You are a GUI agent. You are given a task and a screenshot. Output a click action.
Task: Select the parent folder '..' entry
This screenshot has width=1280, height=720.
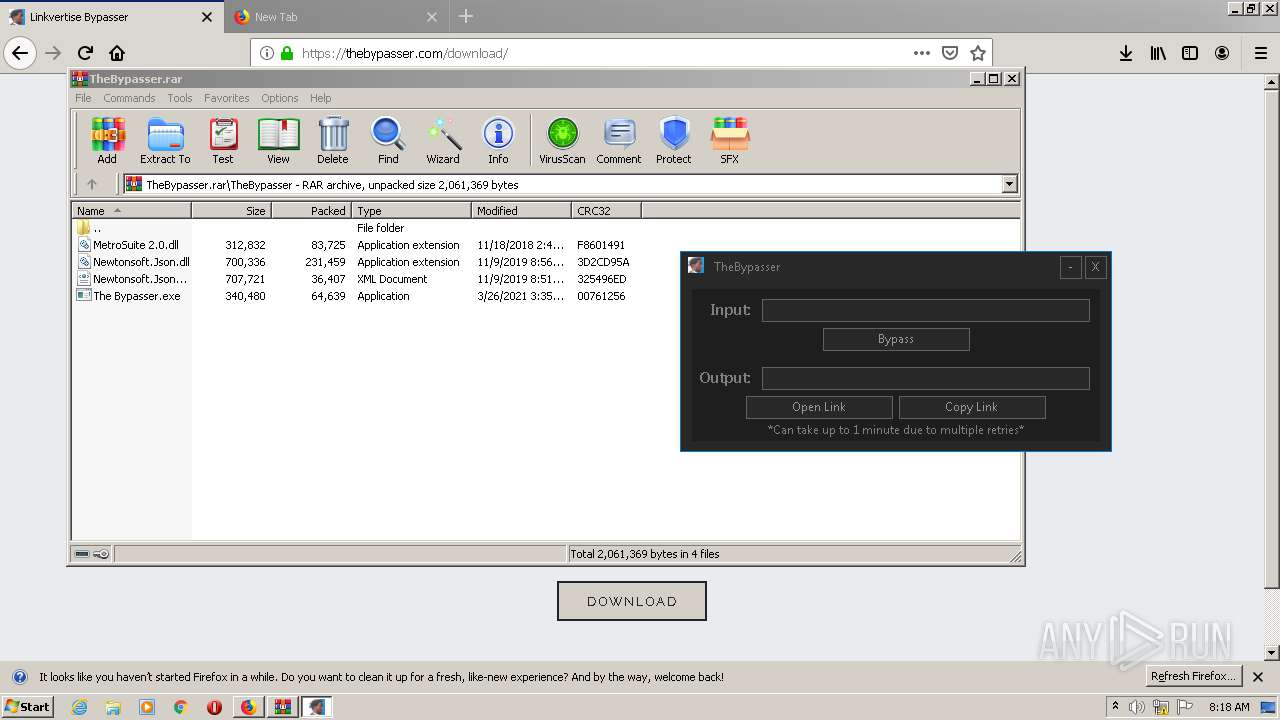click(x=90, y=228)
